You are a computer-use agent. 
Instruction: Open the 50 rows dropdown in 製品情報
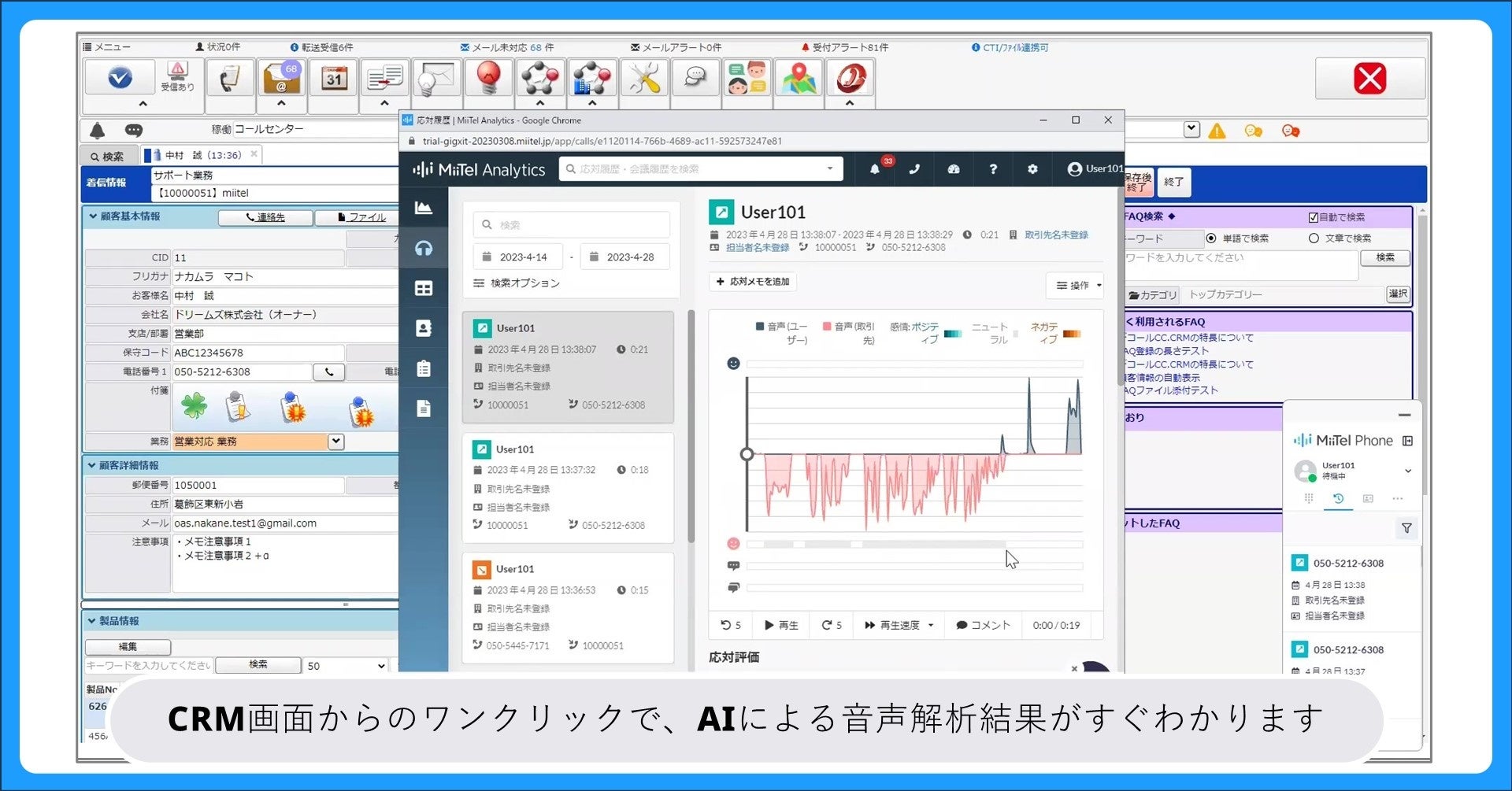pos(346,666)
